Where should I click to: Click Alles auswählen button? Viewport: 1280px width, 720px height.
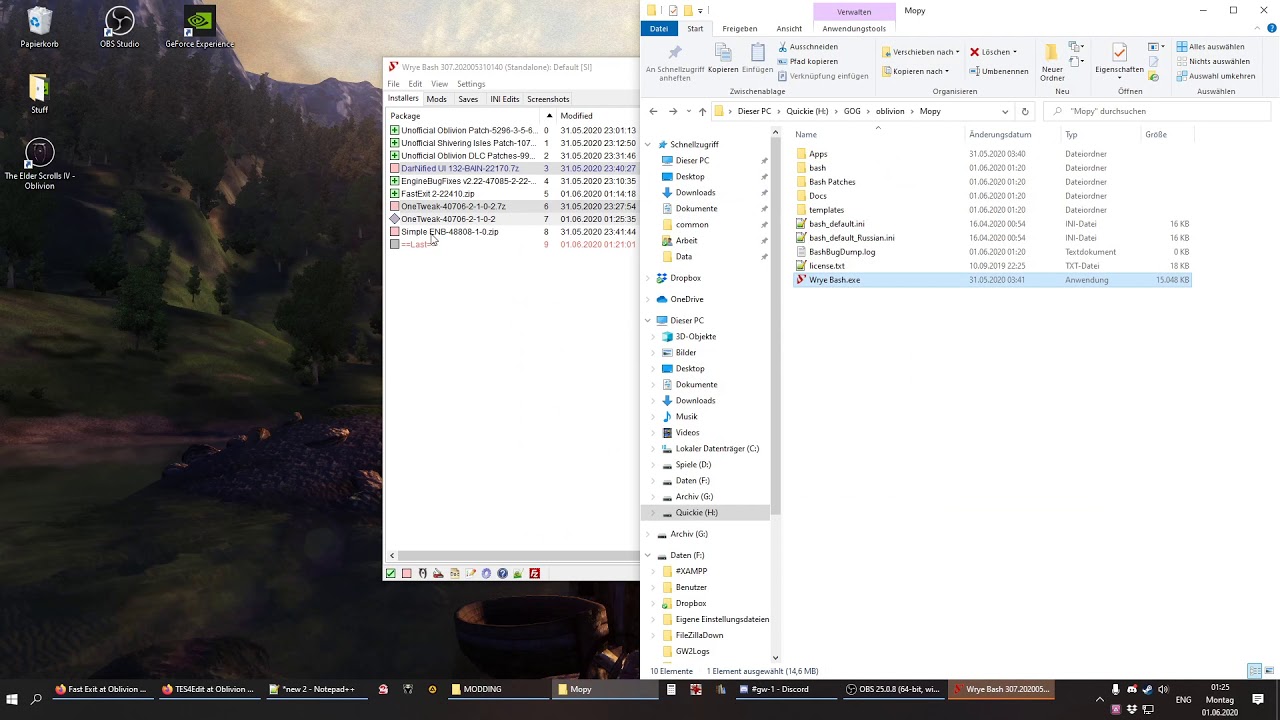[1211, 47]
